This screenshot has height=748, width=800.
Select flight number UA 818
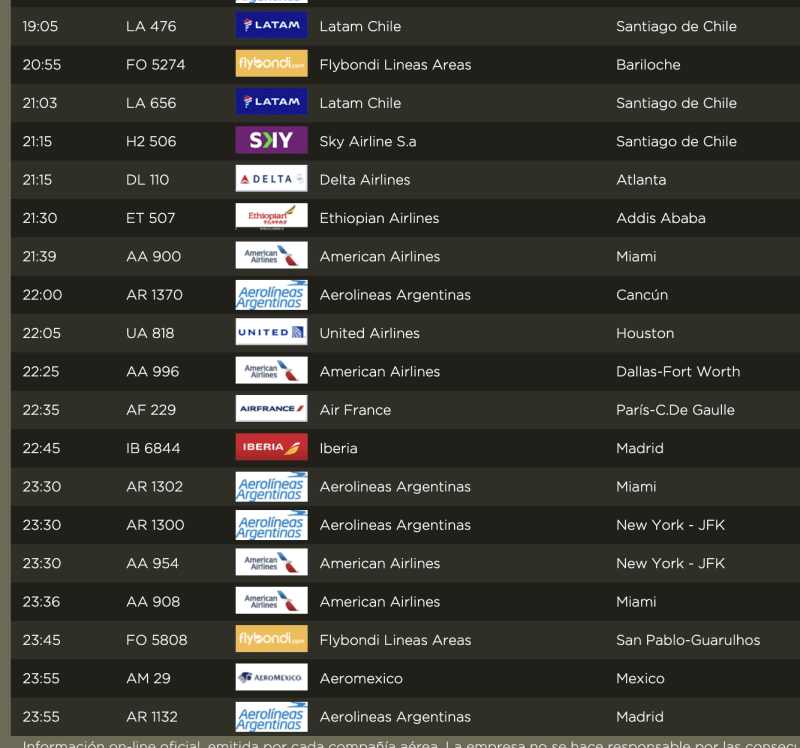150,333
